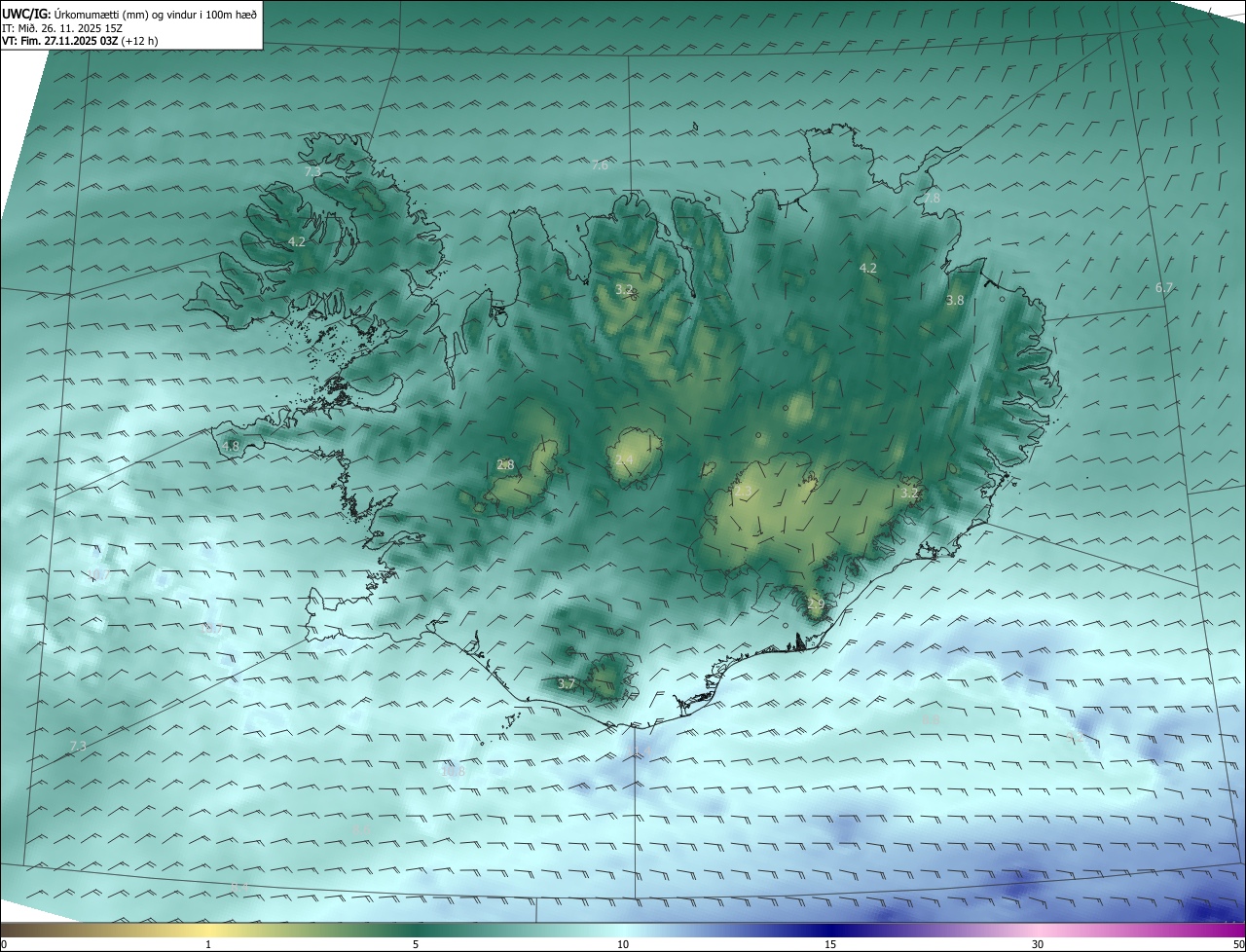
Task: Click the 6.7 value label over the sea
Action: click(x=1164, y=288)
